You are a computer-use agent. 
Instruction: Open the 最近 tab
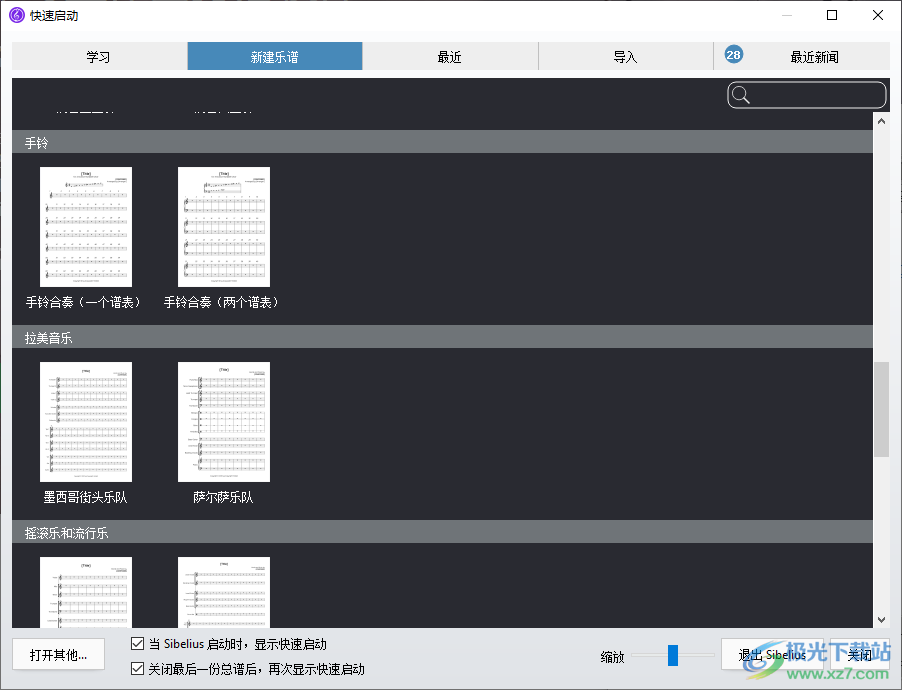coord(450,56)
